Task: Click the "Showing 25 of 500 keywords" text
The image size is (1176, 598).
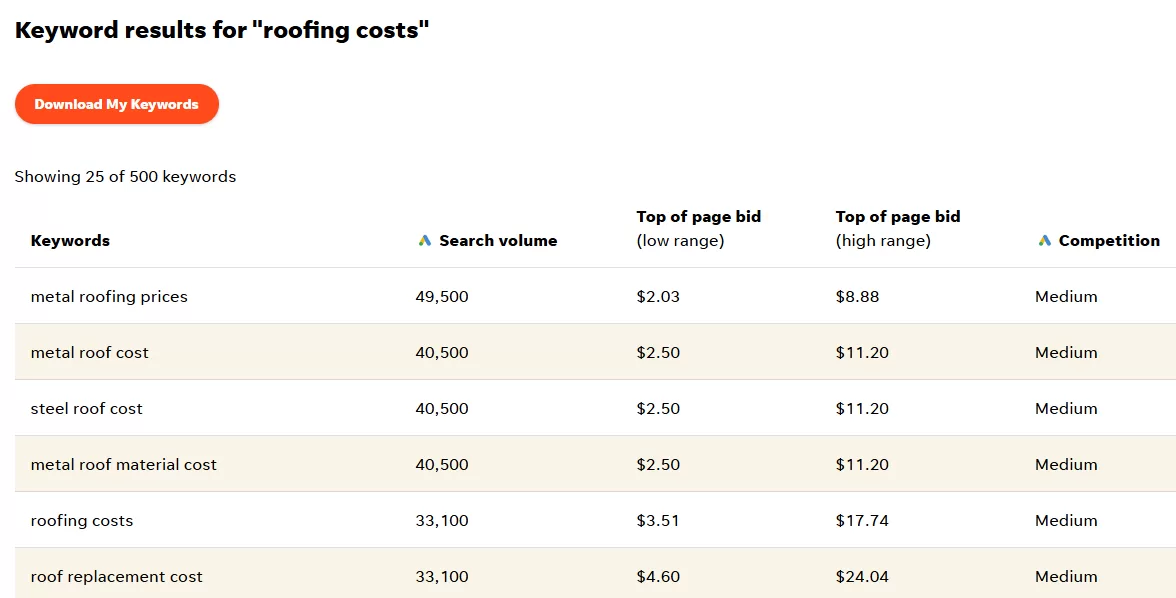Action: [125, 177]
